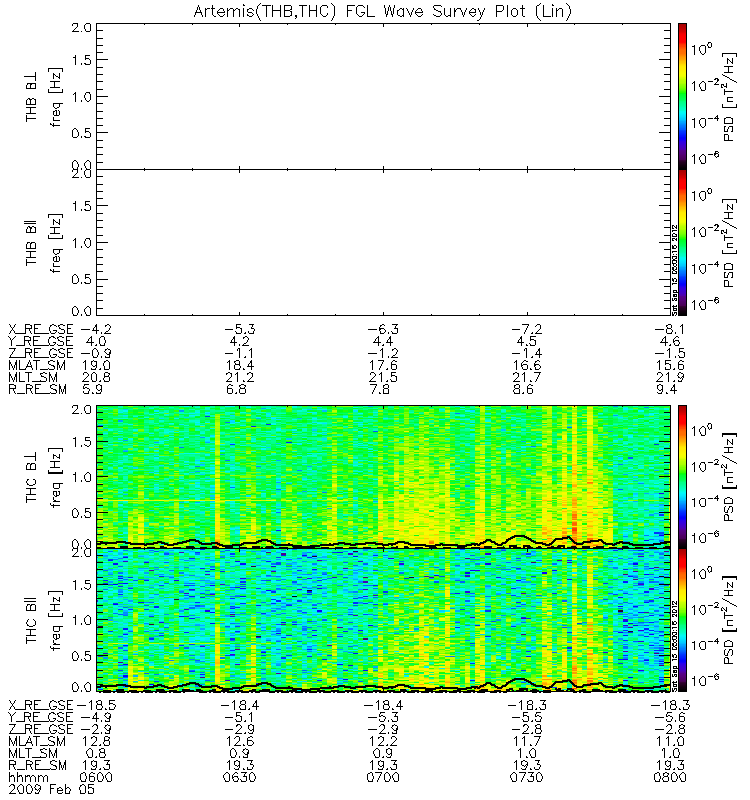Click the THB MLT value '21.9'
The image size is (750, 800).
coord(670,378)
